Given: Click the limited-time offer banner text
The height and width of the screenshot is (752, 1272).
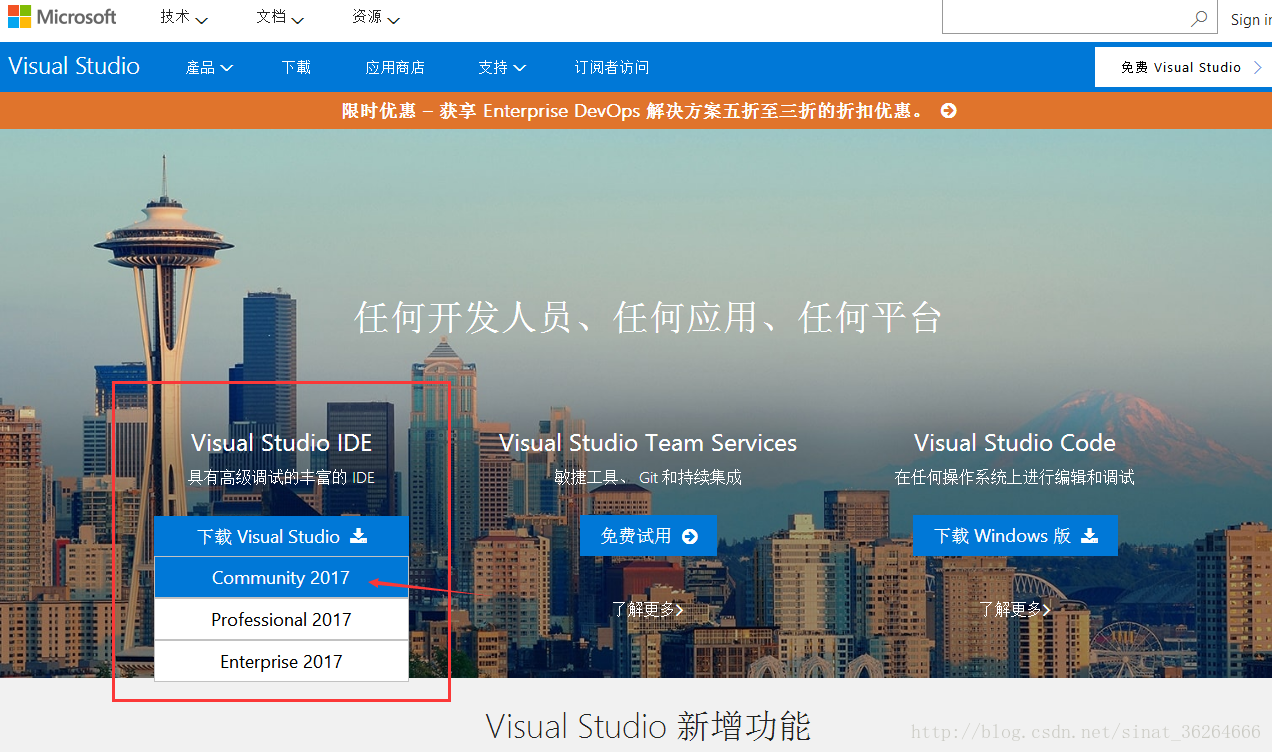Looking at the screenshot, I should pyautogui.click(x=633, y=111).
